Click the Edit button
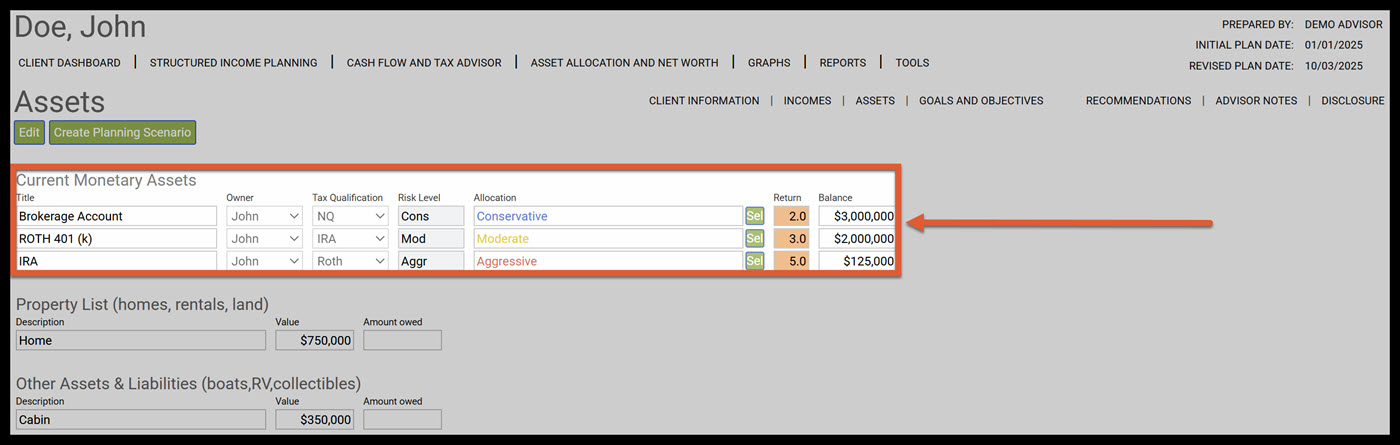1400x445 pixels. (29, 132)
